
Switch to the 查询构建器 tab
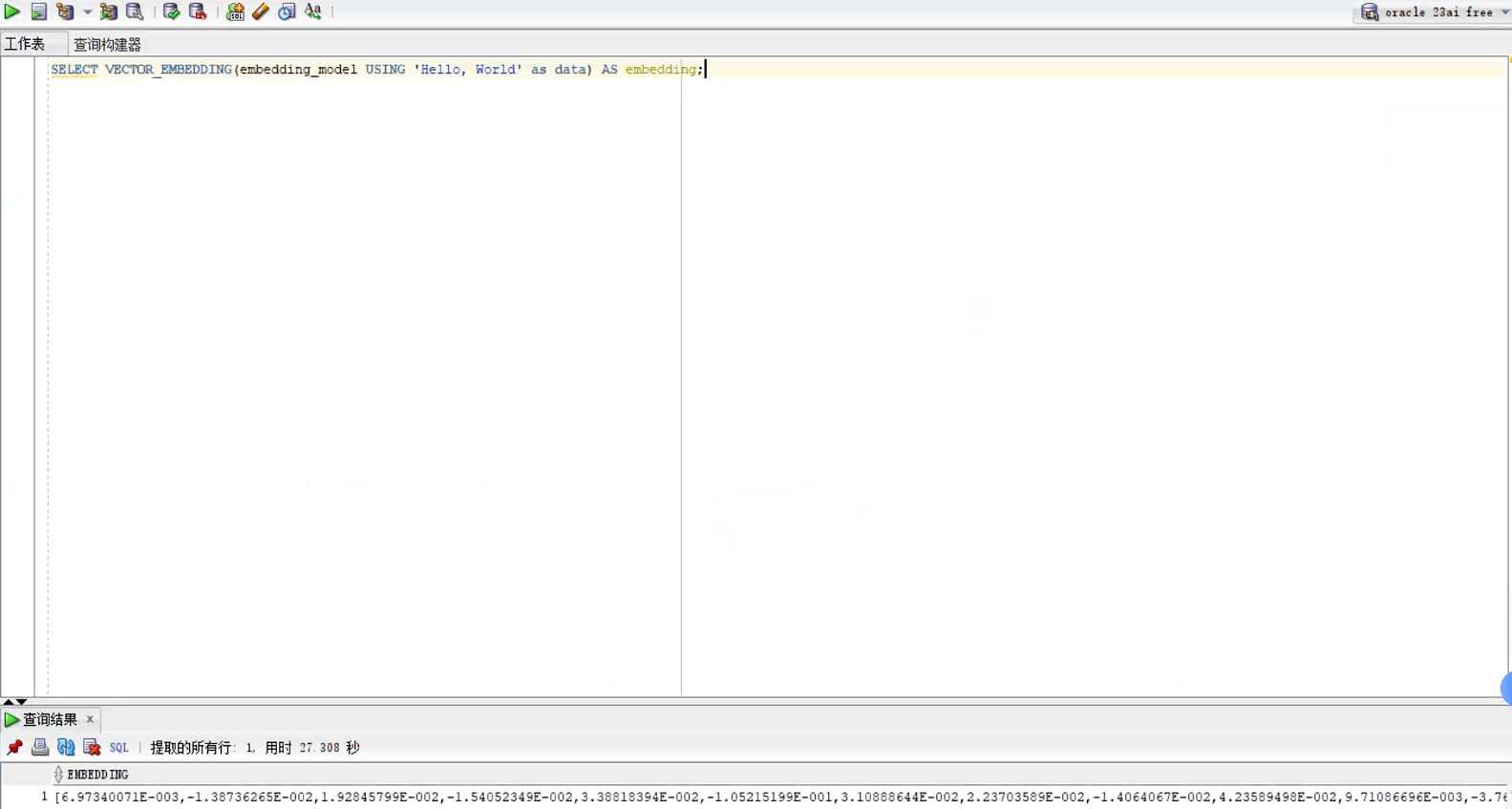[107, 44]
